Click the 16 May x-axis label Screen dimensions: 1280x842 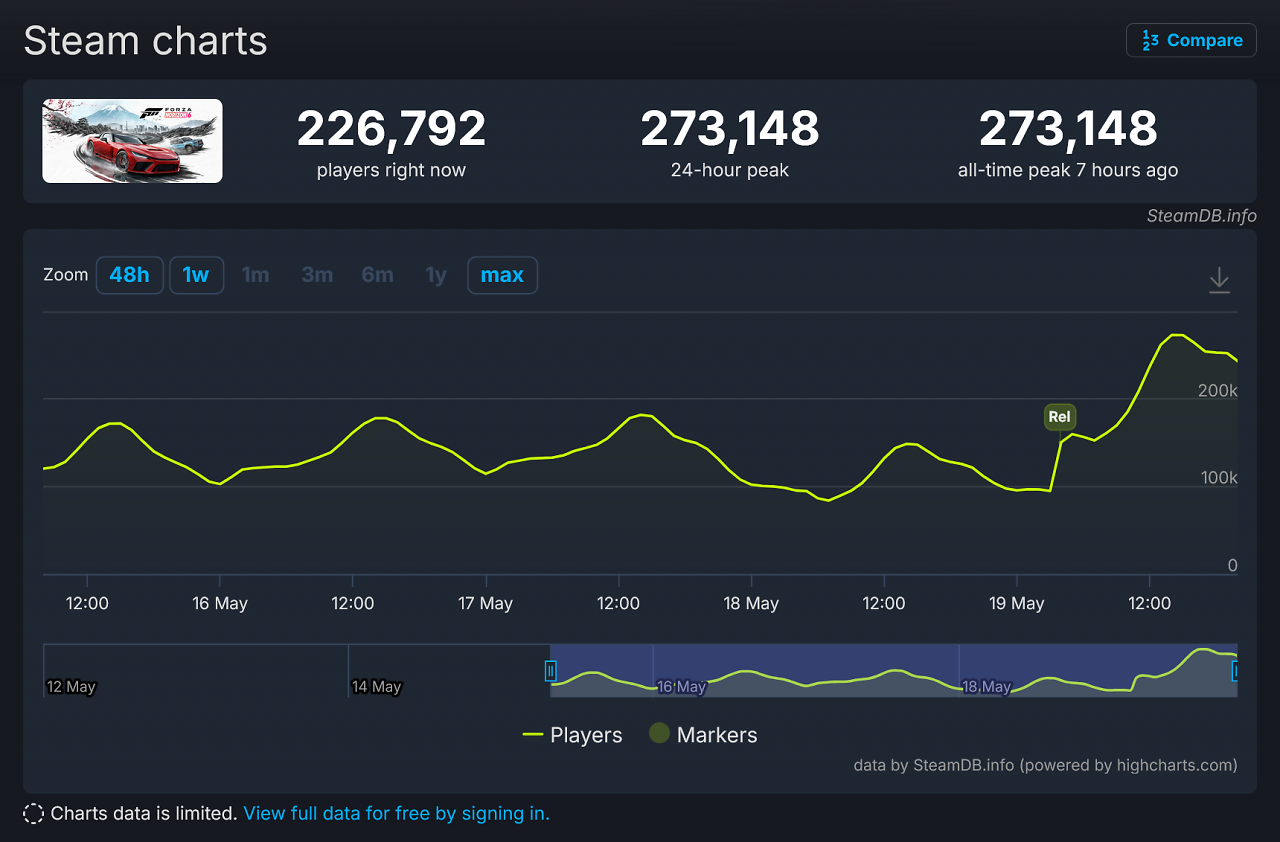(x=220, y=603)
